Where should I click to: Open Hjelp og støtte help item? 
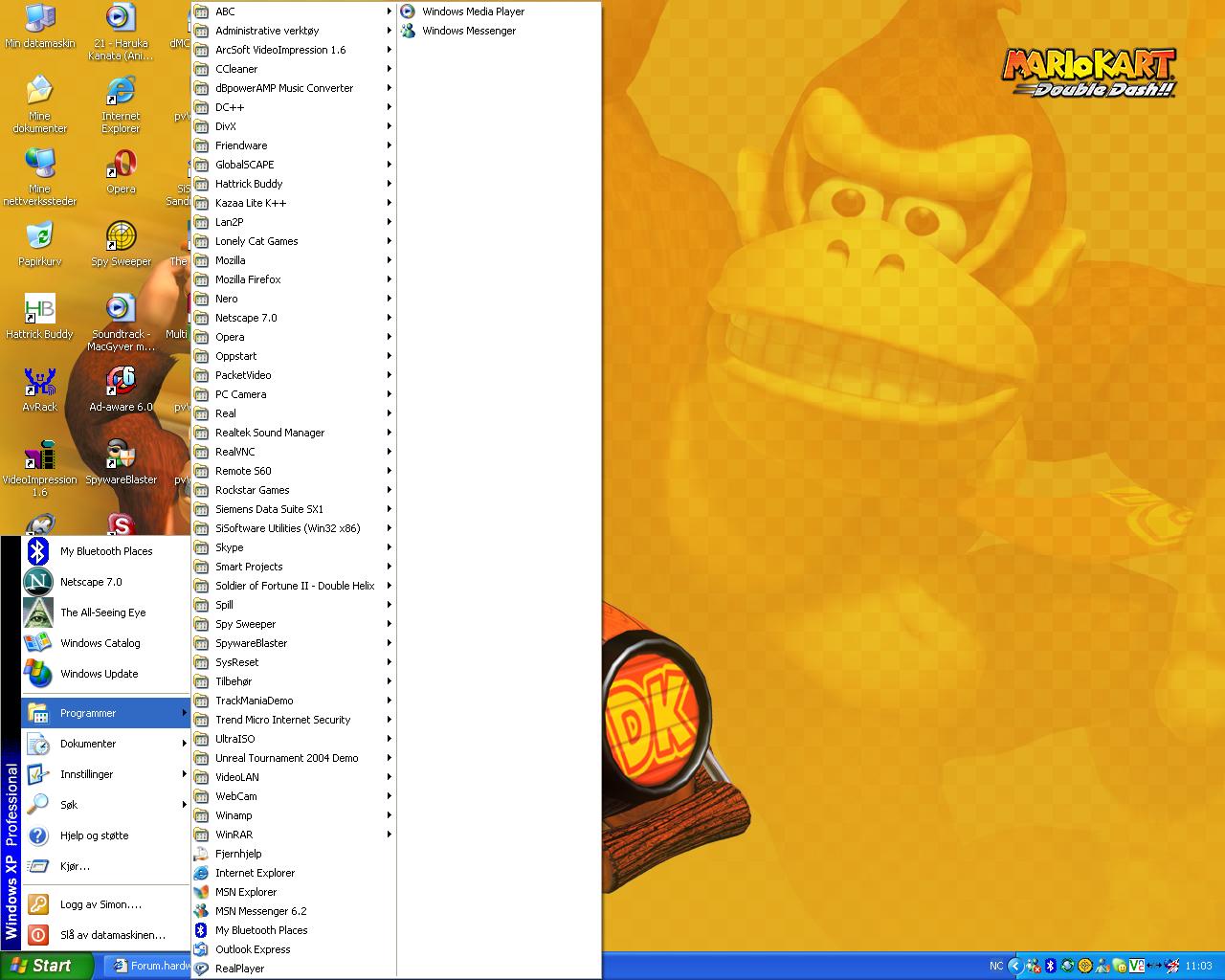[x=105, y=835]
